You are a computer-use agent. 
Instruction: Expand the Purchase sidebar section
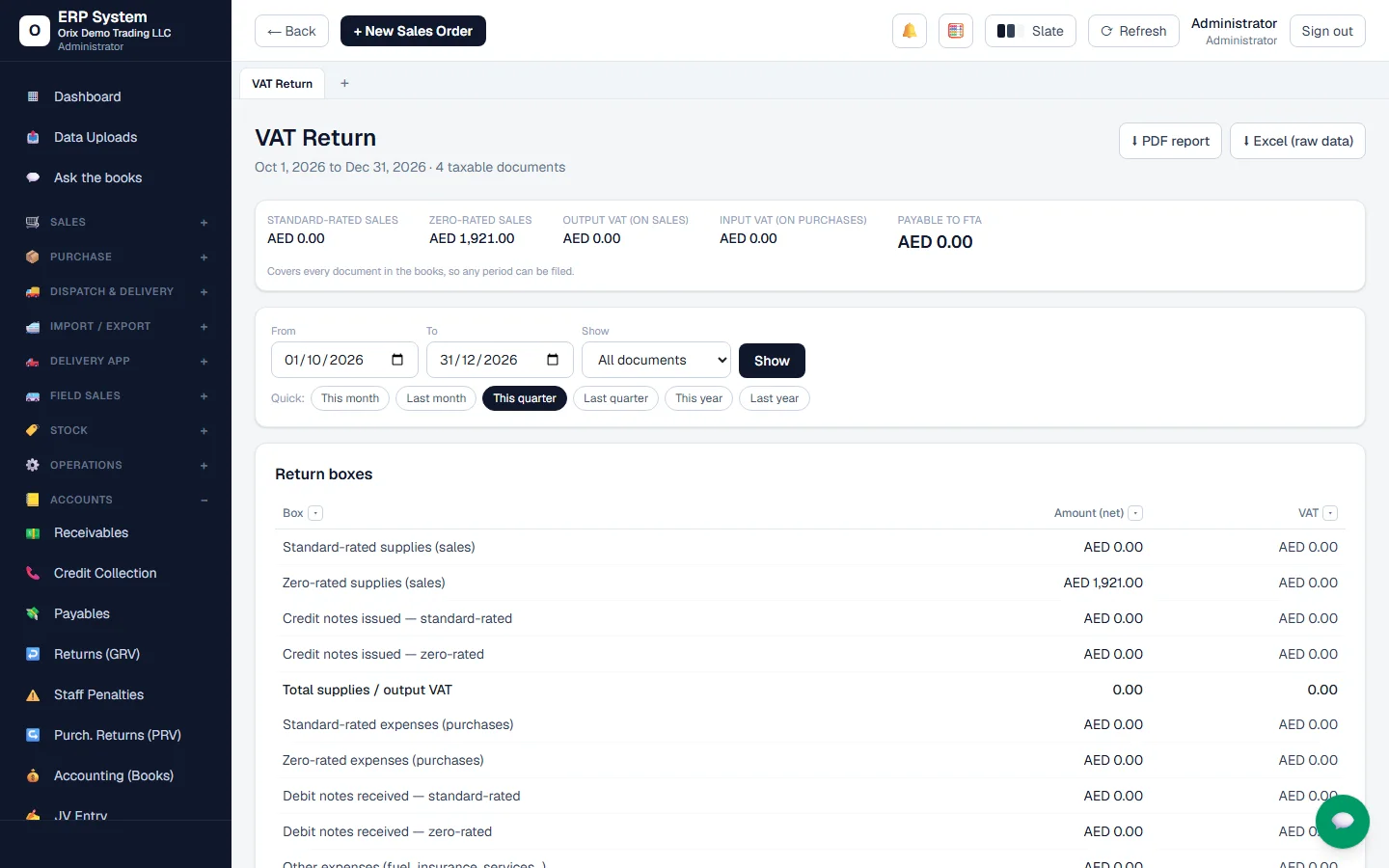(x=204, y=258)
